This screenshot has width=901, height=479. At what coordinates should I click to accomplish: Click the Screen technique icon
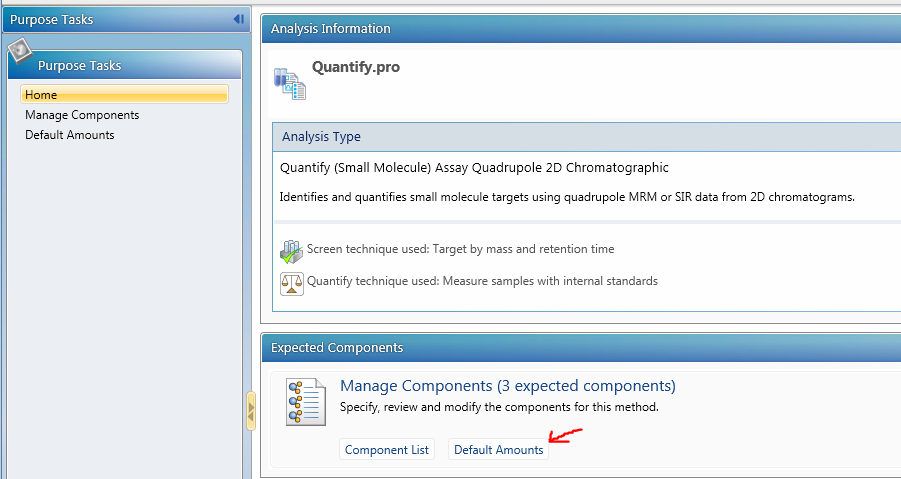[x=291, y=251]
